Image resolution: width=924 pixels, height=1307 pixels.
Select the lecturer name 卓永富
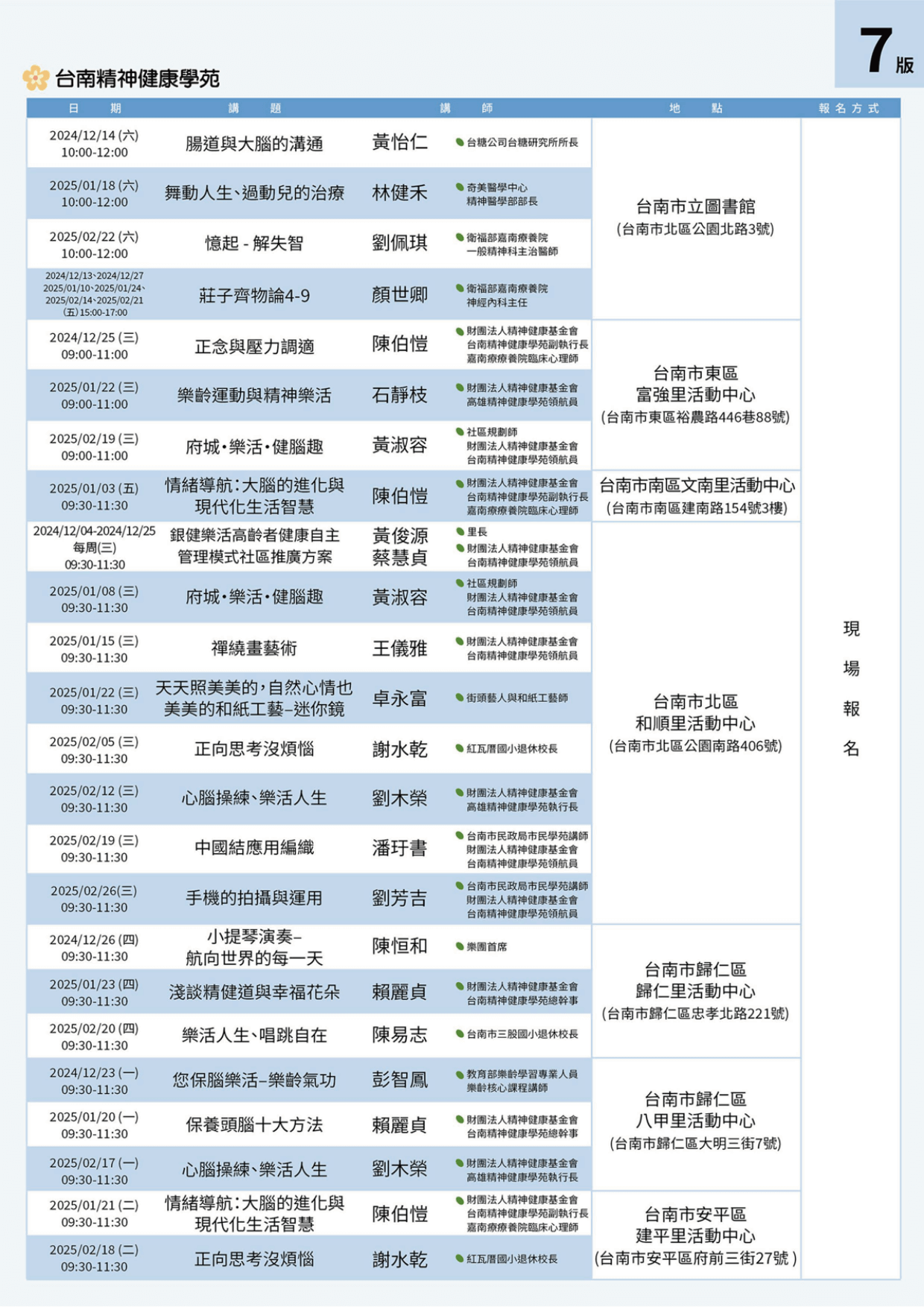399,699
